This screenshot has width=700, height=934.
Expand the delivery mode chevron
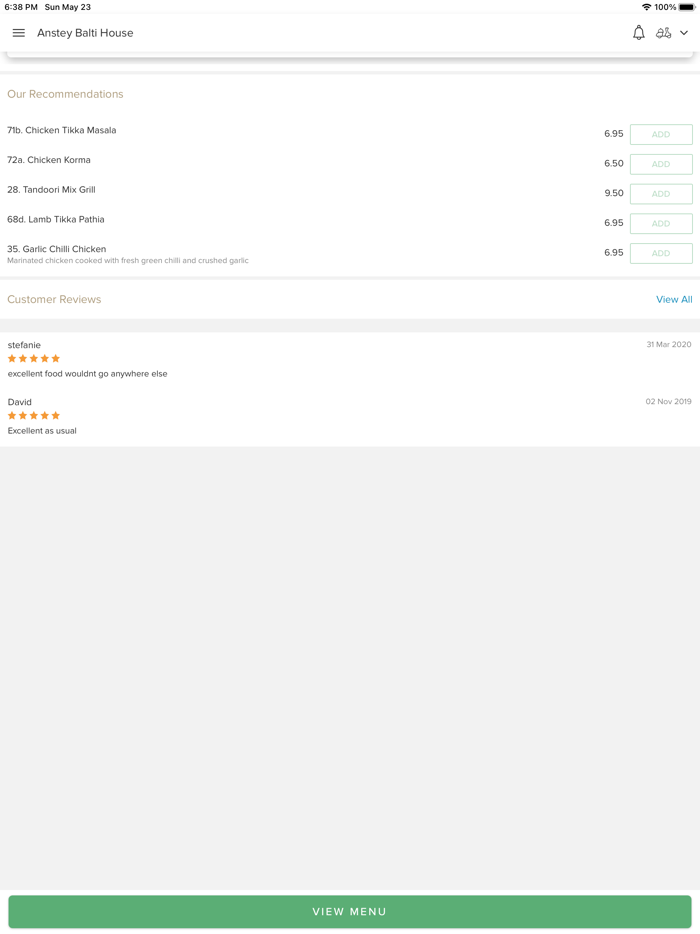click(x=684, y=33)
